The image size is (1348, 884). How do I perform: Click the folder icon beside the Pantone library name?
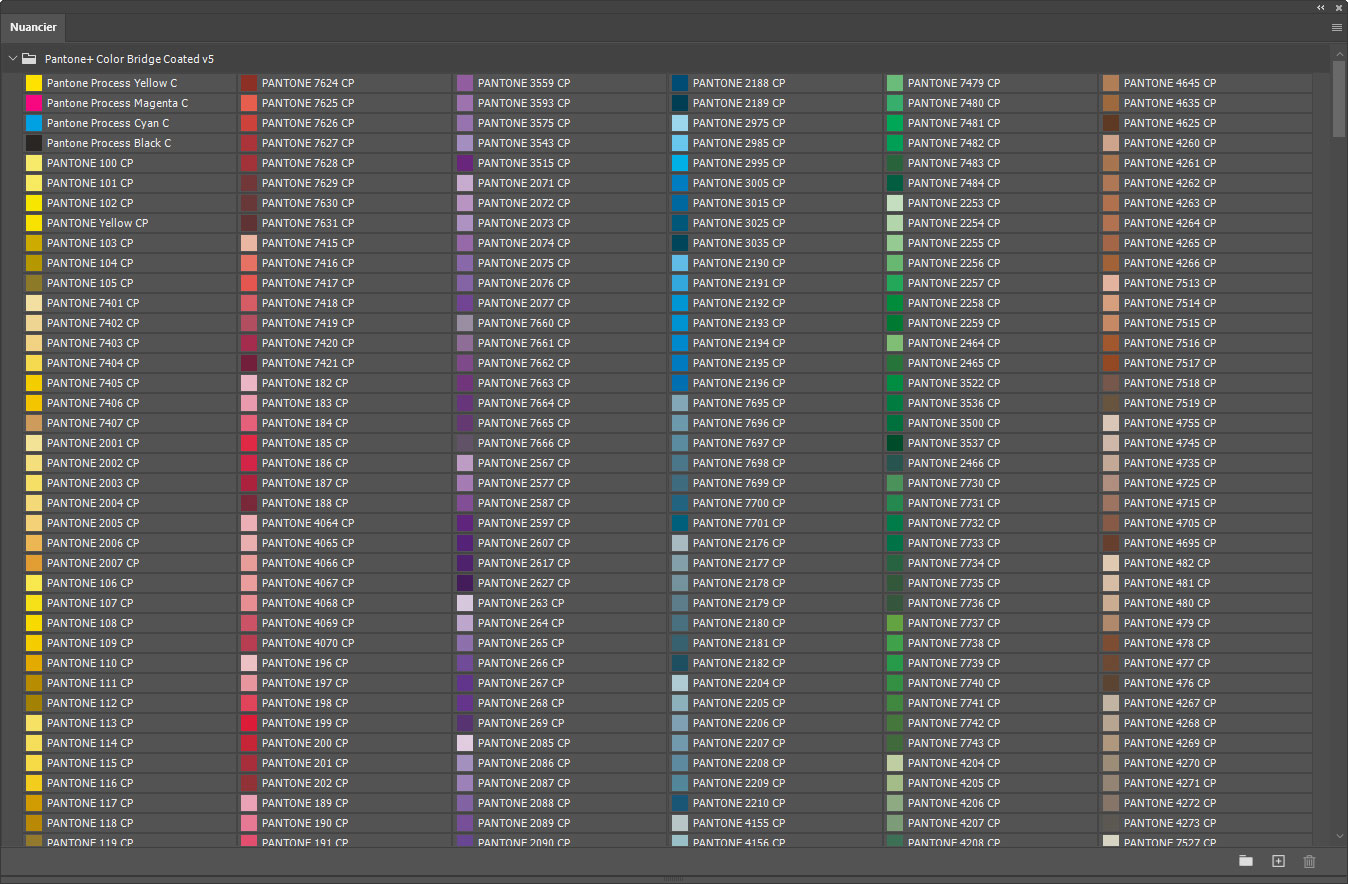(x=30, y=59)
